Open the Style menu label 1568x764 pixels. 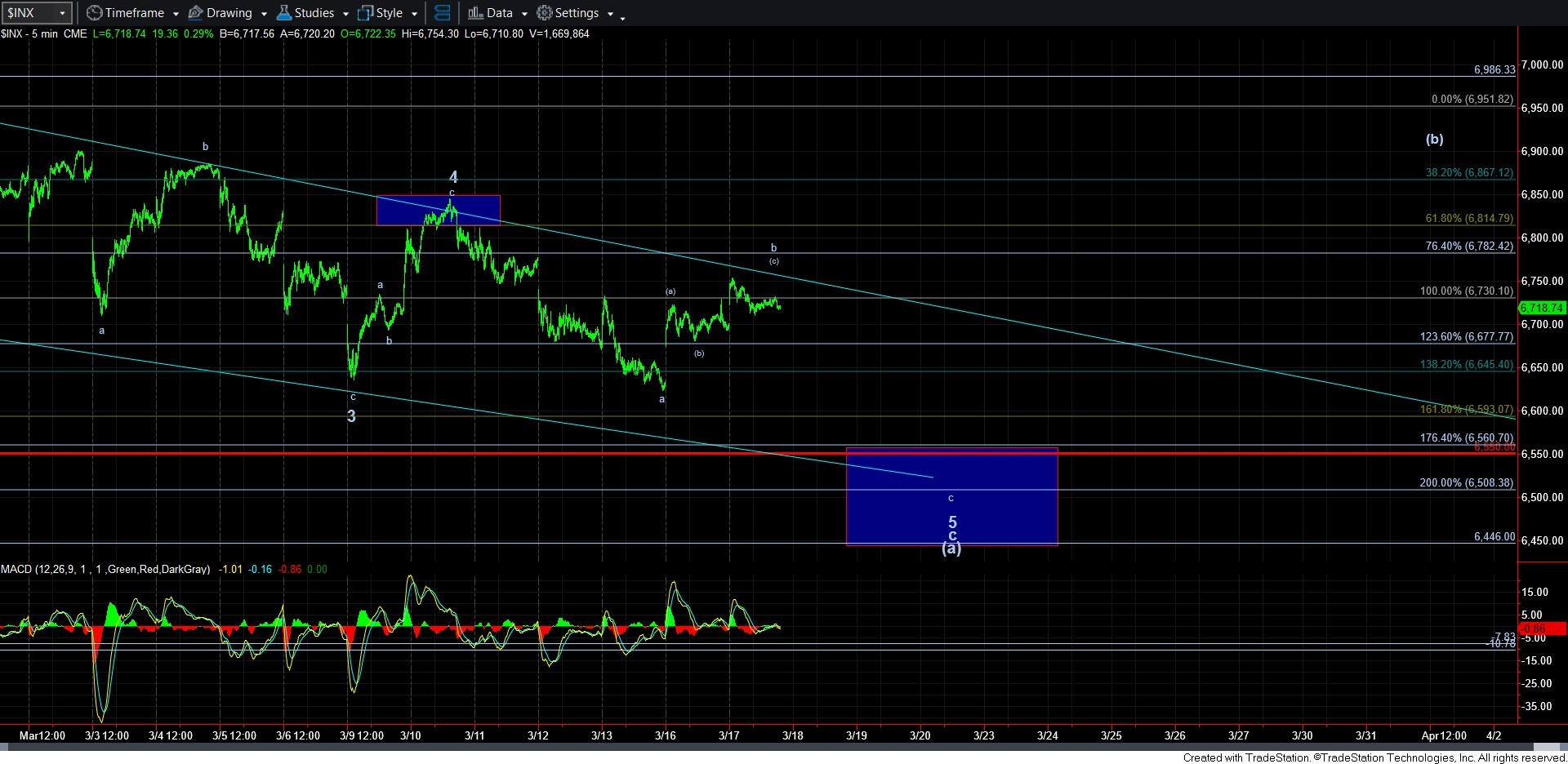click(x=390, y=13)
